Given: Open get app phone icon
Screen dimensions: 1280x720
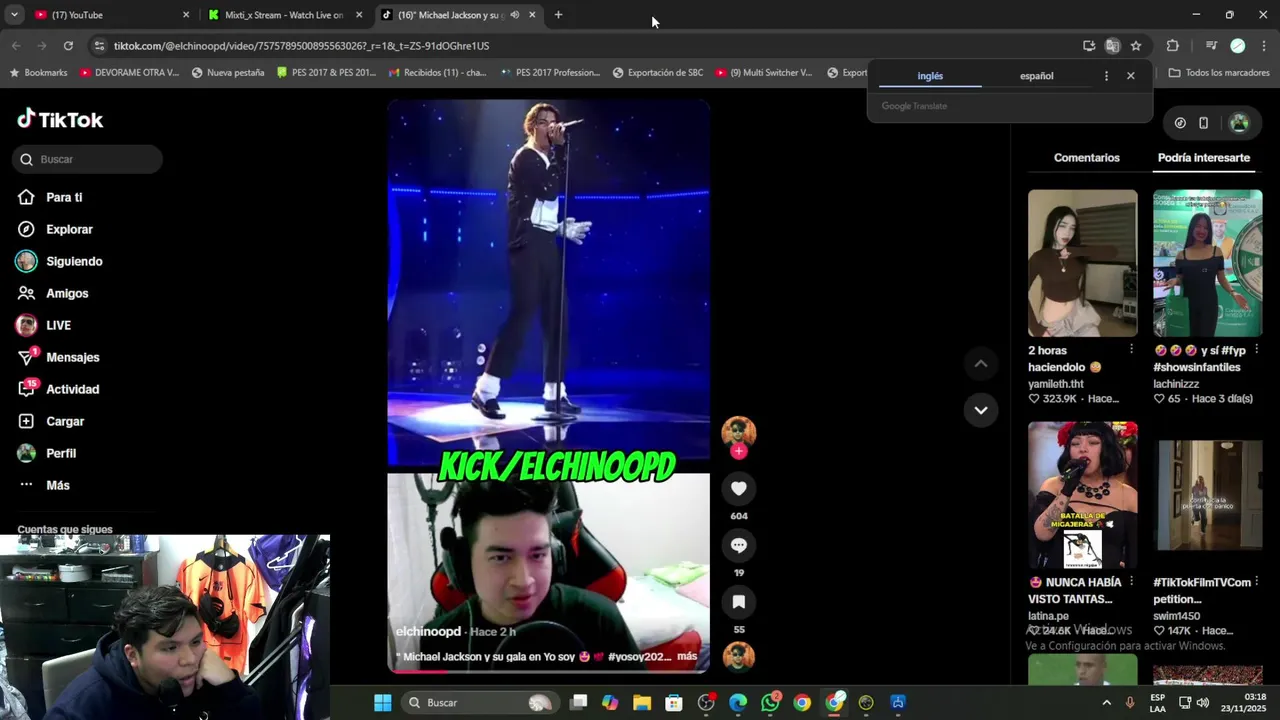Looking at the screenshot, I should (1203, 123).
